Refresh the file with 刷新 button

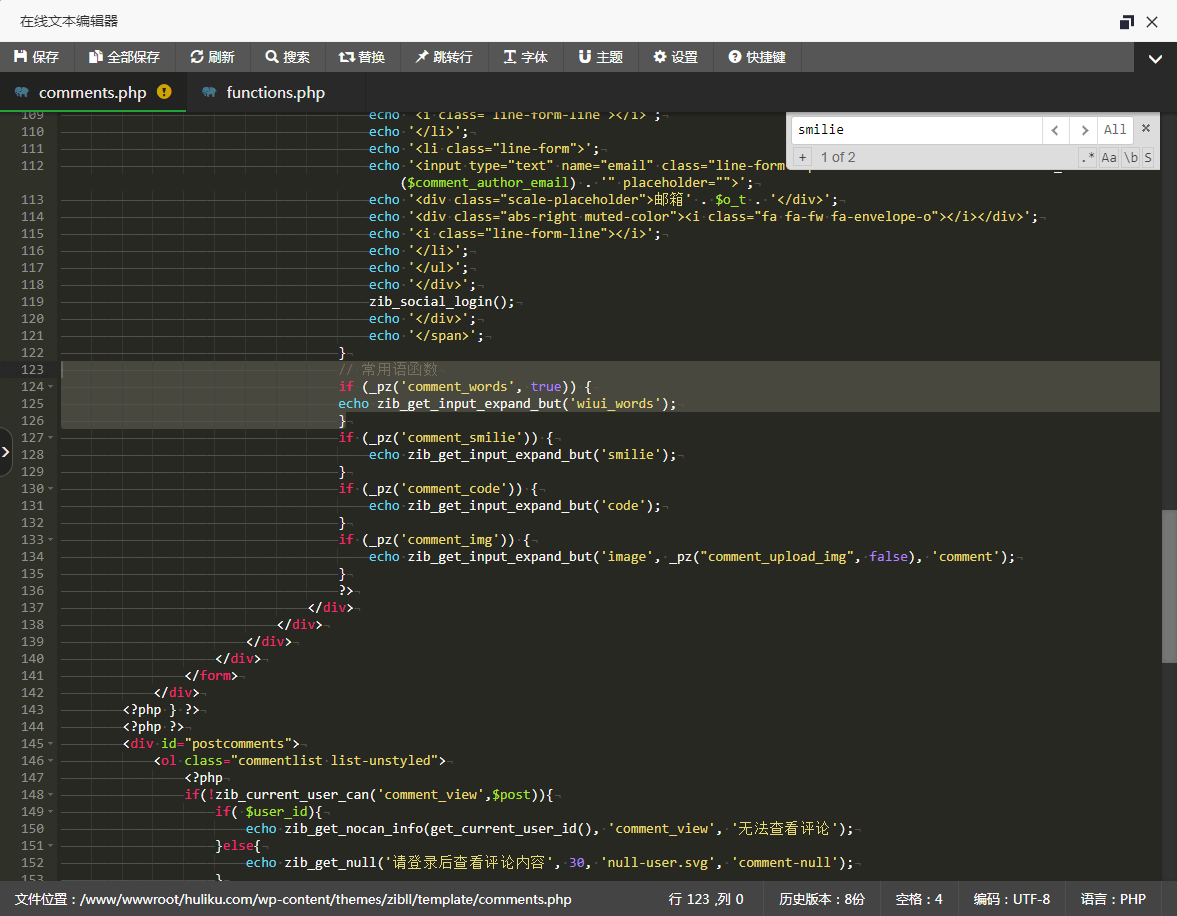pyautogui.click(x=212, y=57)
